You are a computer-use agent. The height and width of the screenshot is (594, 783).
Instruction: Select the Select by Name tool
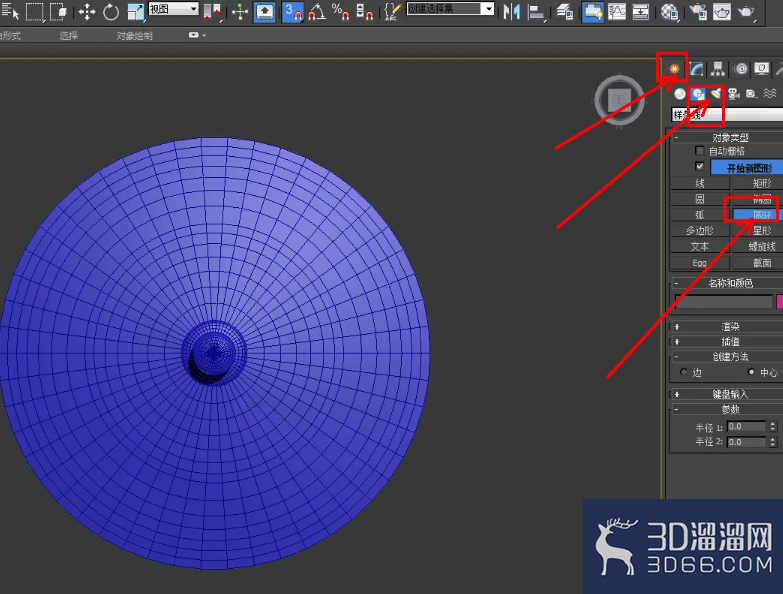[x=10, y=11]
